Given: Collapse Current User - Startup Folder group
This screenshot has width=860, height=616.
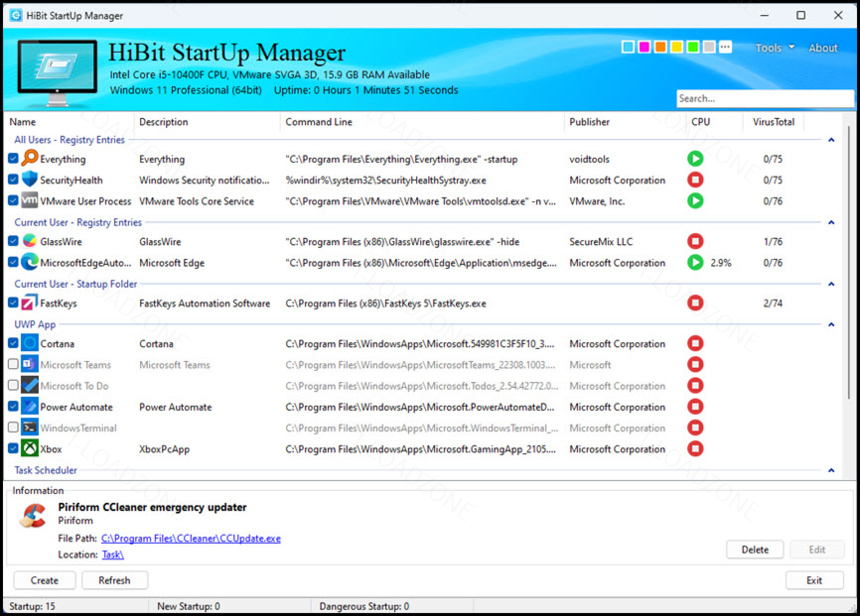Looking at the screenshot, I should pos(831,284).
